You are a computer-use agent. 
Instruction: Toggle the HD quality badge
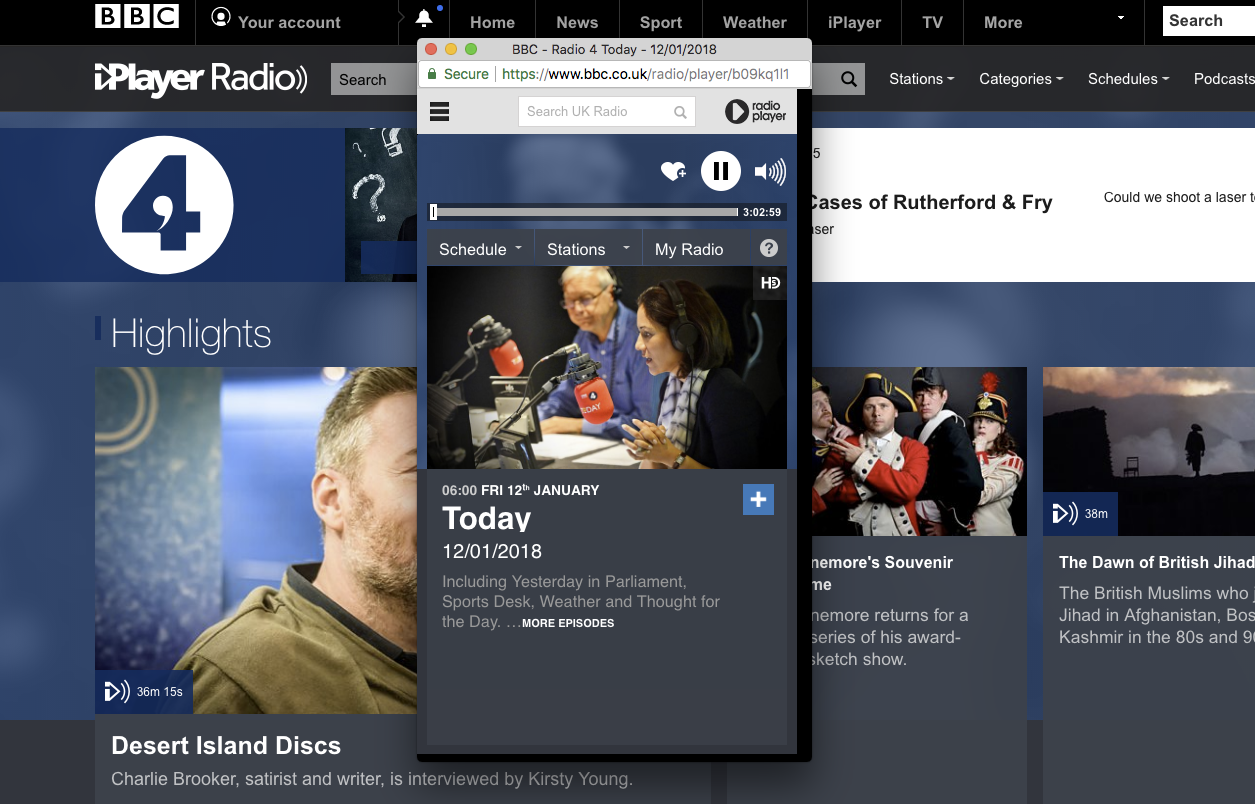click(770, 283)
